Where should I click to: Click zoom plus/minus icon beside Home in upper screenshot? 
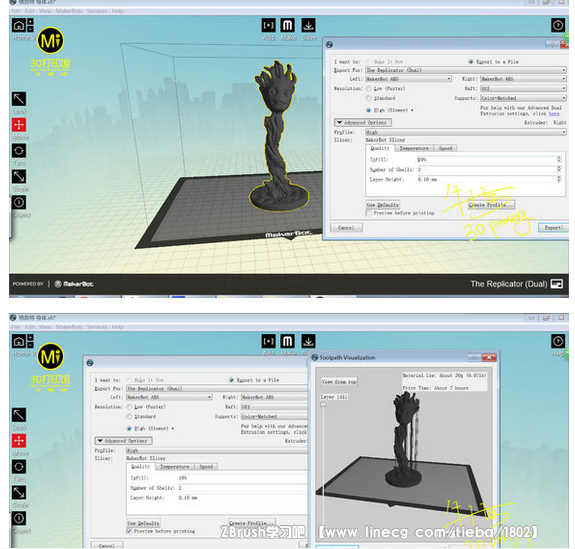[30, 25]
